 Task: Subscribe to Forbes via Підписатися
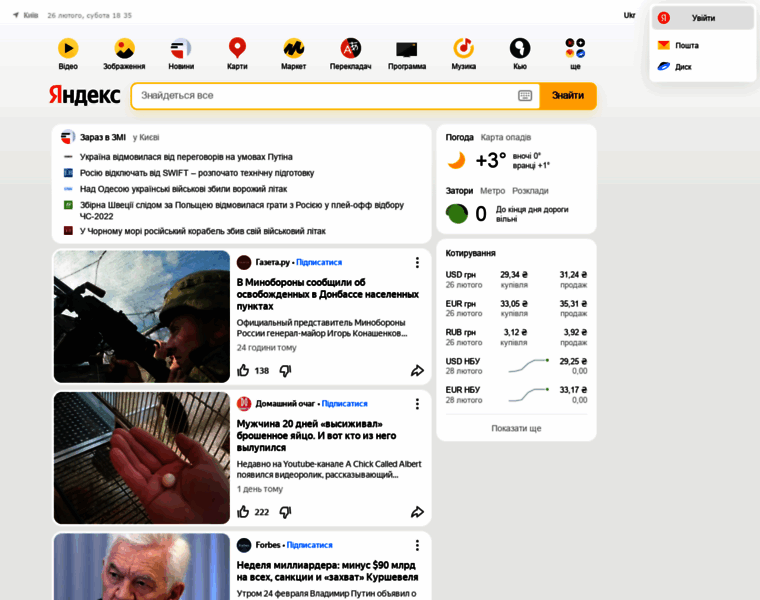(x=309, y=545)
